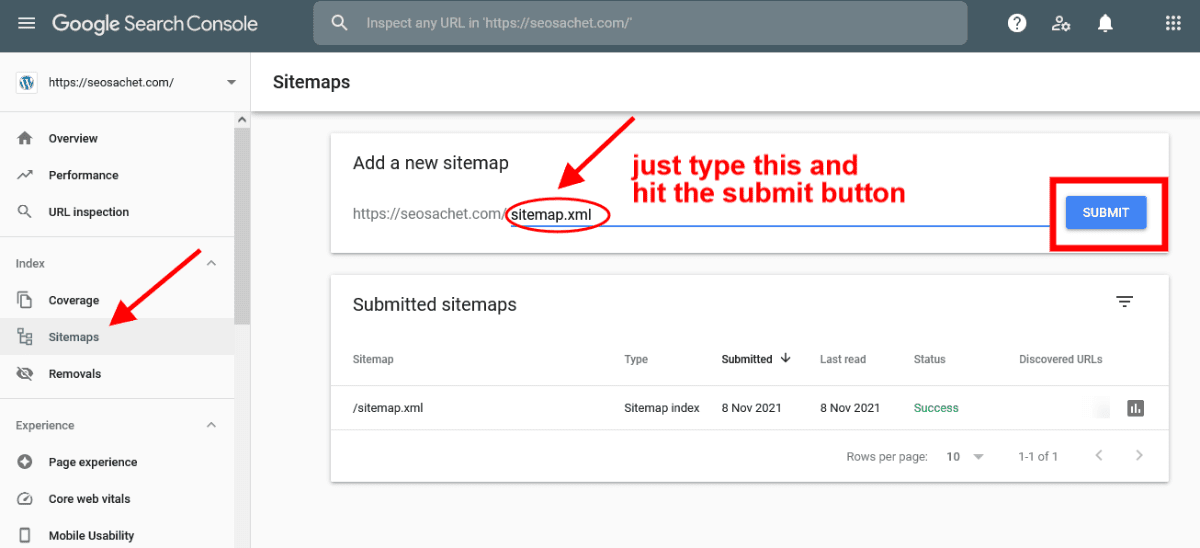Open the Help question mark icon
The height and width of the screenshot is (548, 1200).
1017,23
